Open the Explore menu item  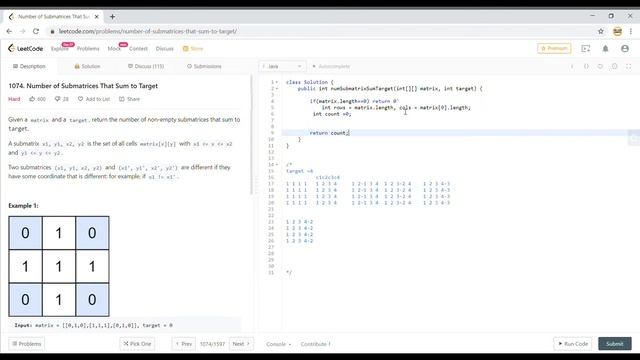coord(60,49)
